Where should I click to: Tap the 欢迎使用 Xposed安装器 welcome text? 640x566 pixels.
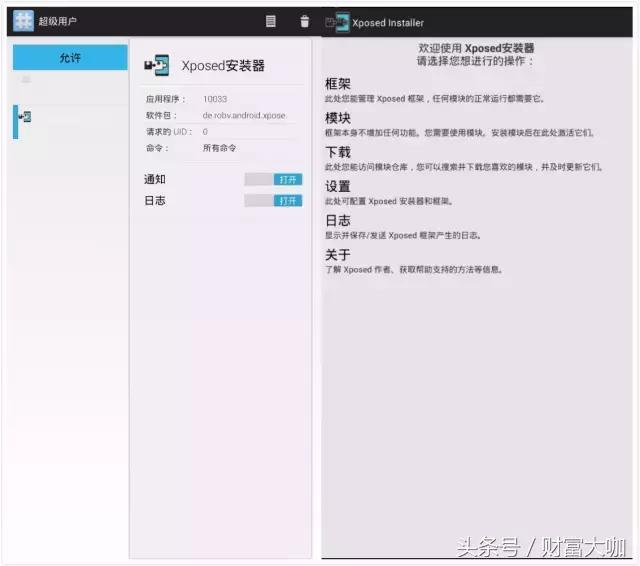coord(476,48)
